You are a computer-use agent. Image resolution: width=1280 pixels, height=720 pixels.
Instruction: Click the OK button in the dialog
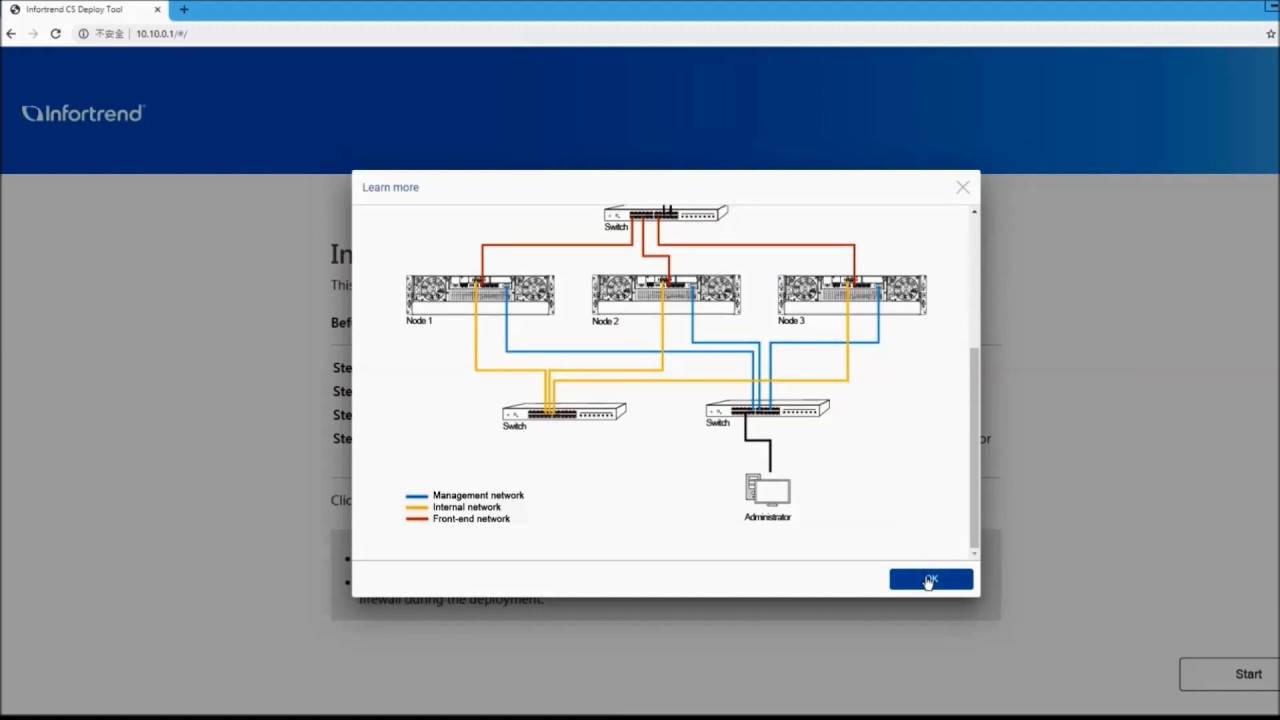tap(931, 580)
